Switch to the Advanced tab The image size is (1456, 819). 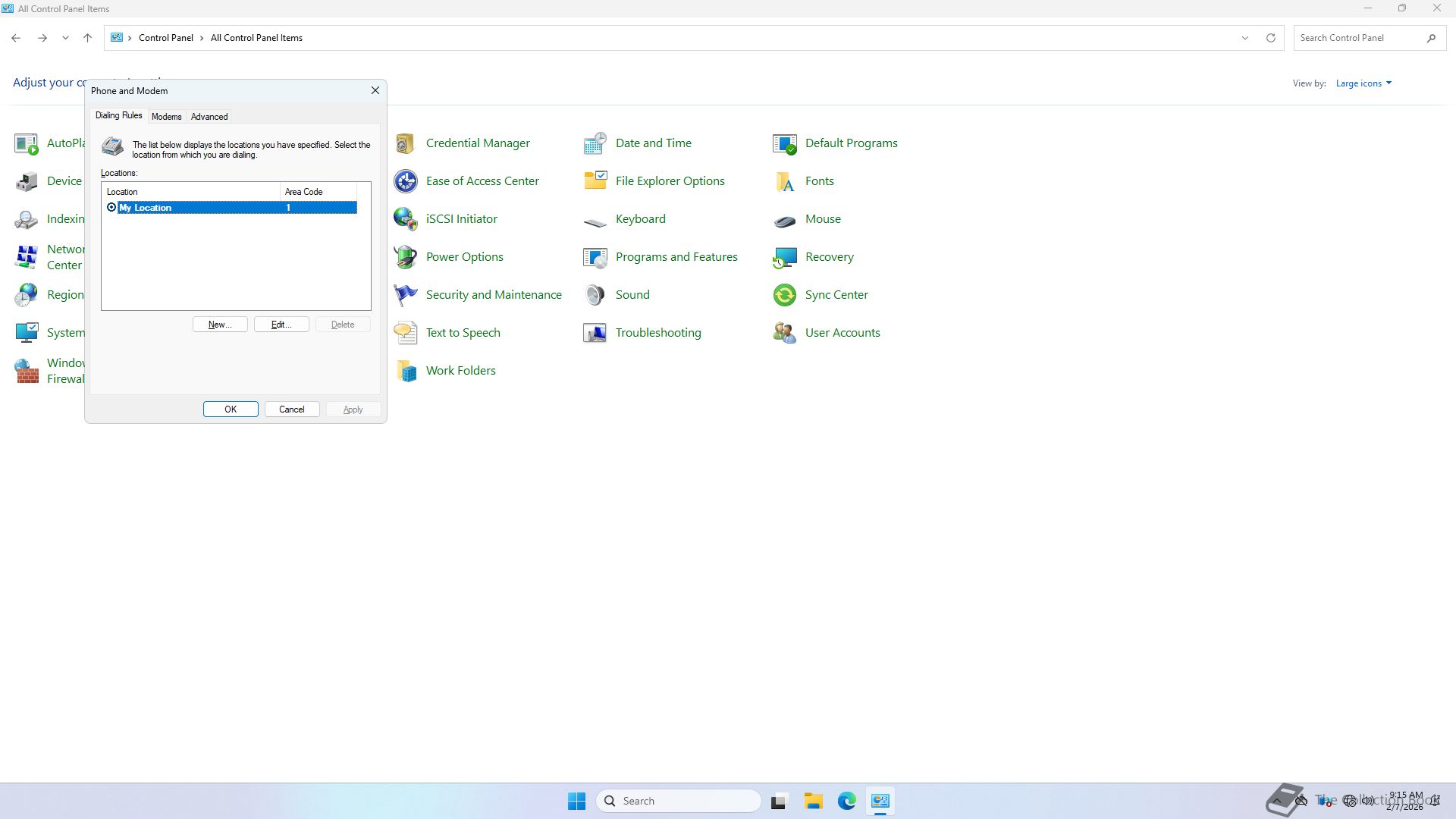[209, 117]
